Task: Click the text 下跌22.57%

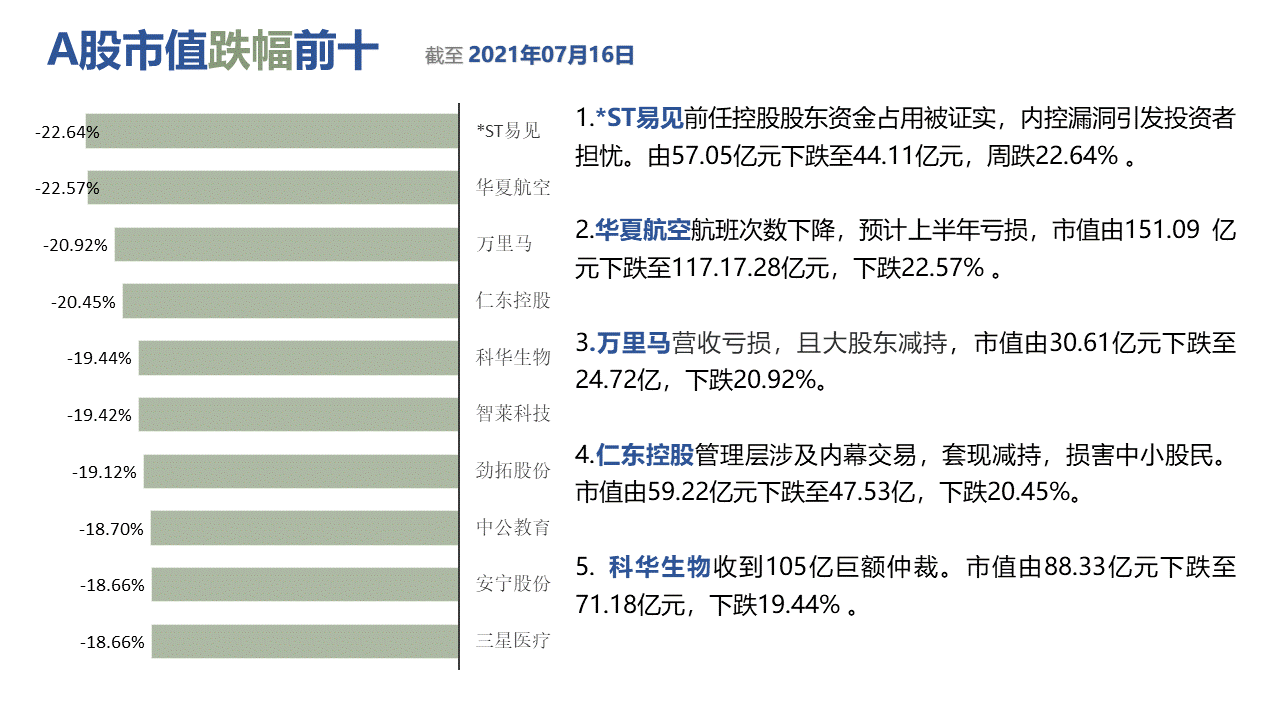Action: tap(917, 269)
